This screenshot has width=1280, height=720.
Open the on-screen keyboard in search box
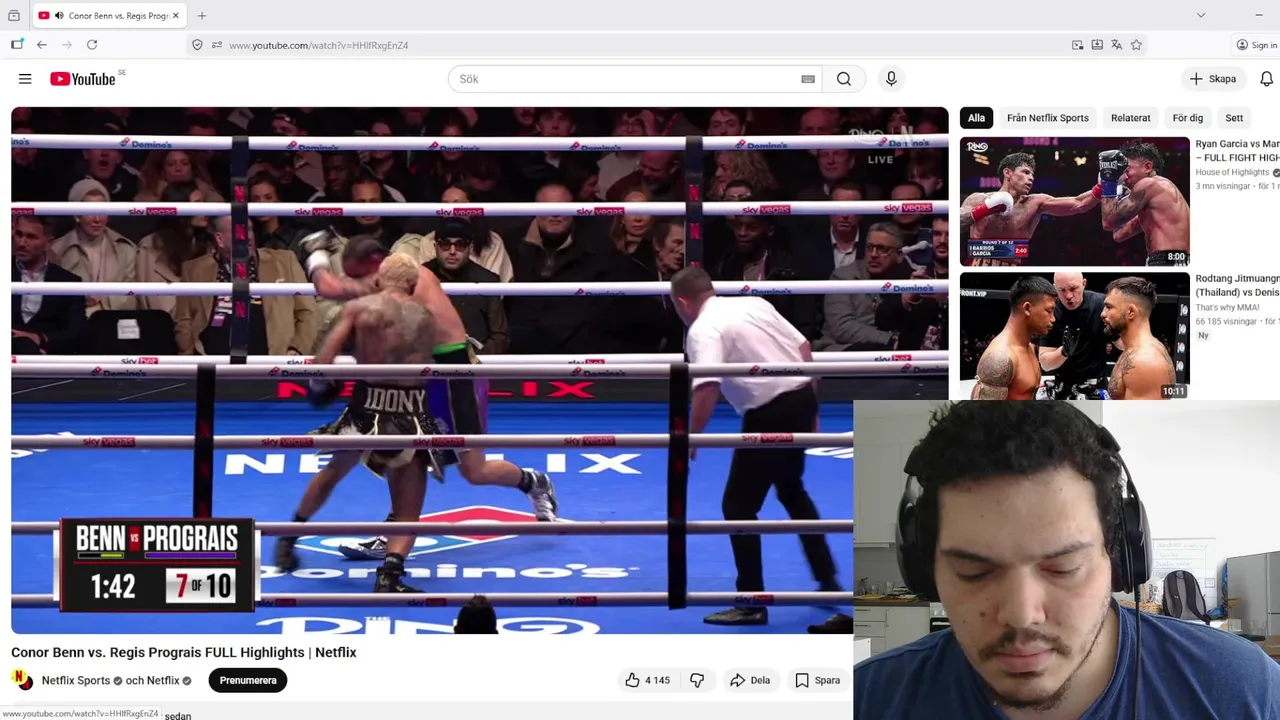(x=808, y=79)
